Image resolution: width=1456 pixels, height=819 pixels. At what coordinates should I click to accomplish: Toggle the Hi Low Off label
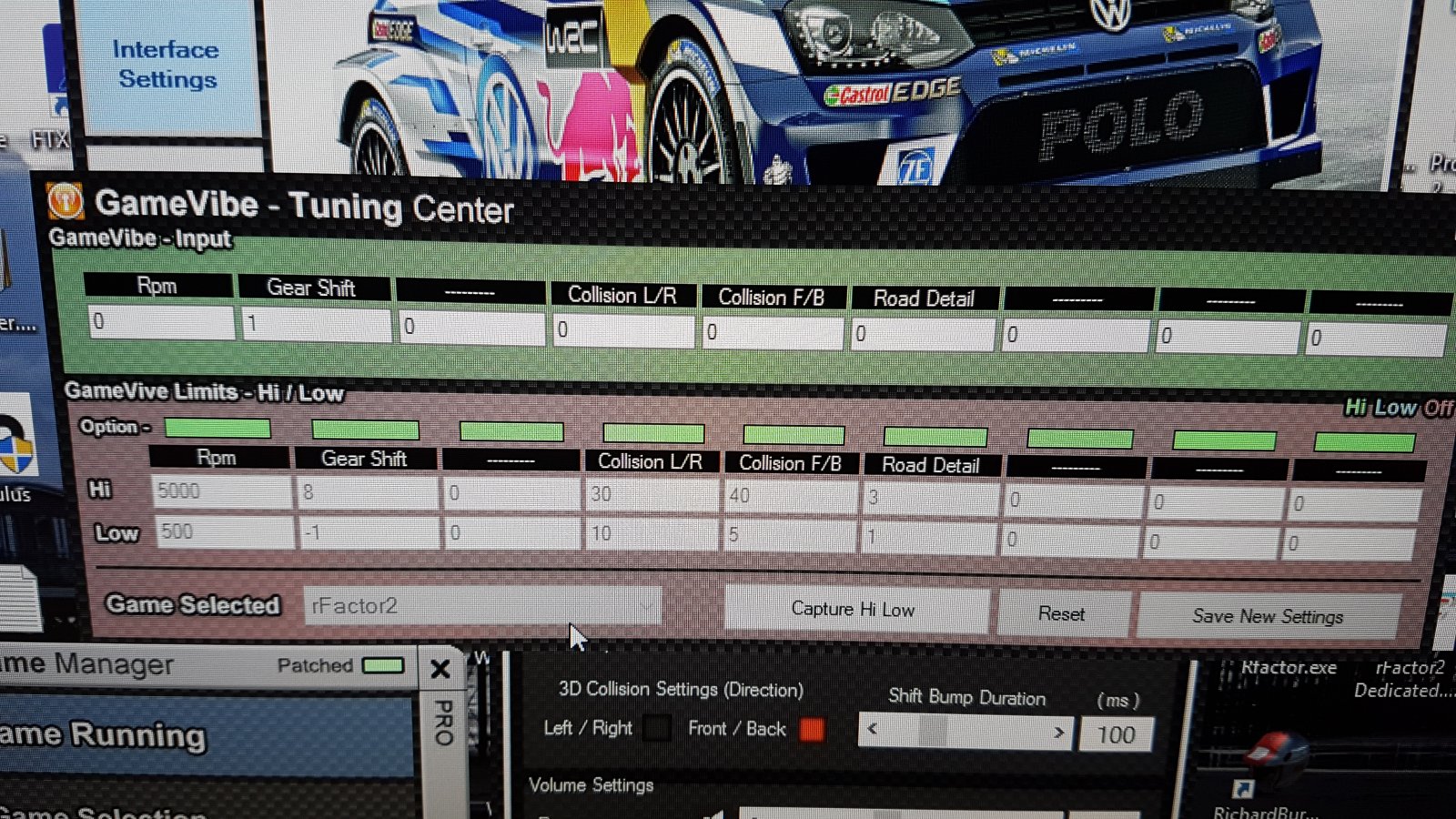1399,408
